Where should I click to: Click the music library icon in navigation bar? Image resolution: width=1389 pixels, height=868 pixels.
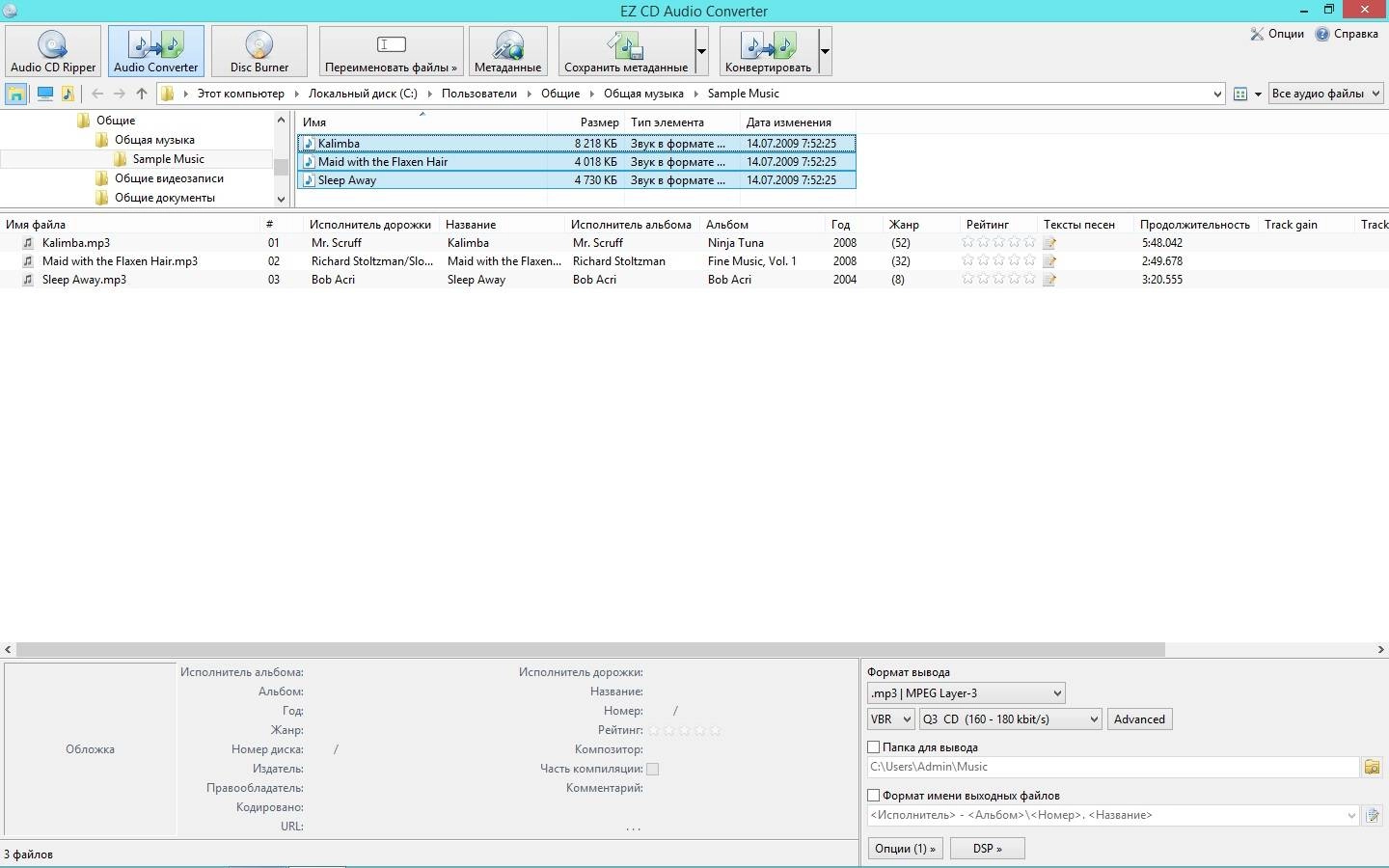pyautogui.click(x=68, y=94)
